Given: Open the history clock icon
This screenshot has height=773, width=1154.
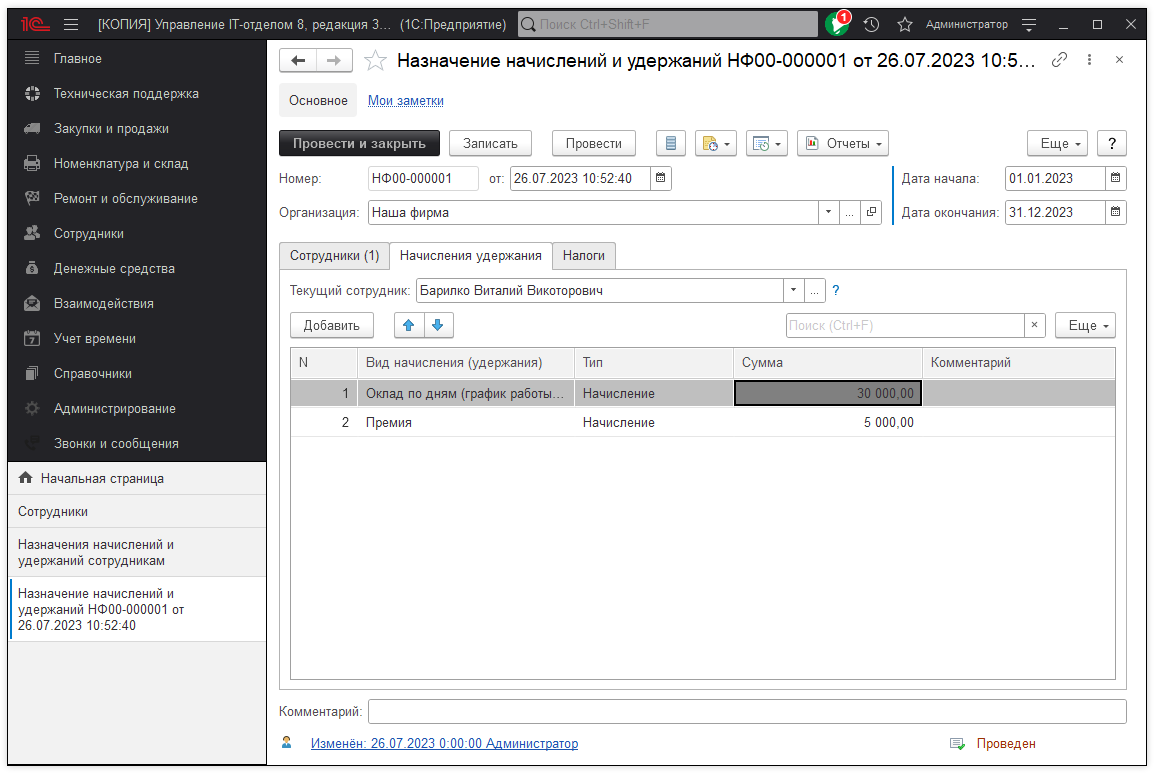Looking at the screenshot, I should coord(872,24).
